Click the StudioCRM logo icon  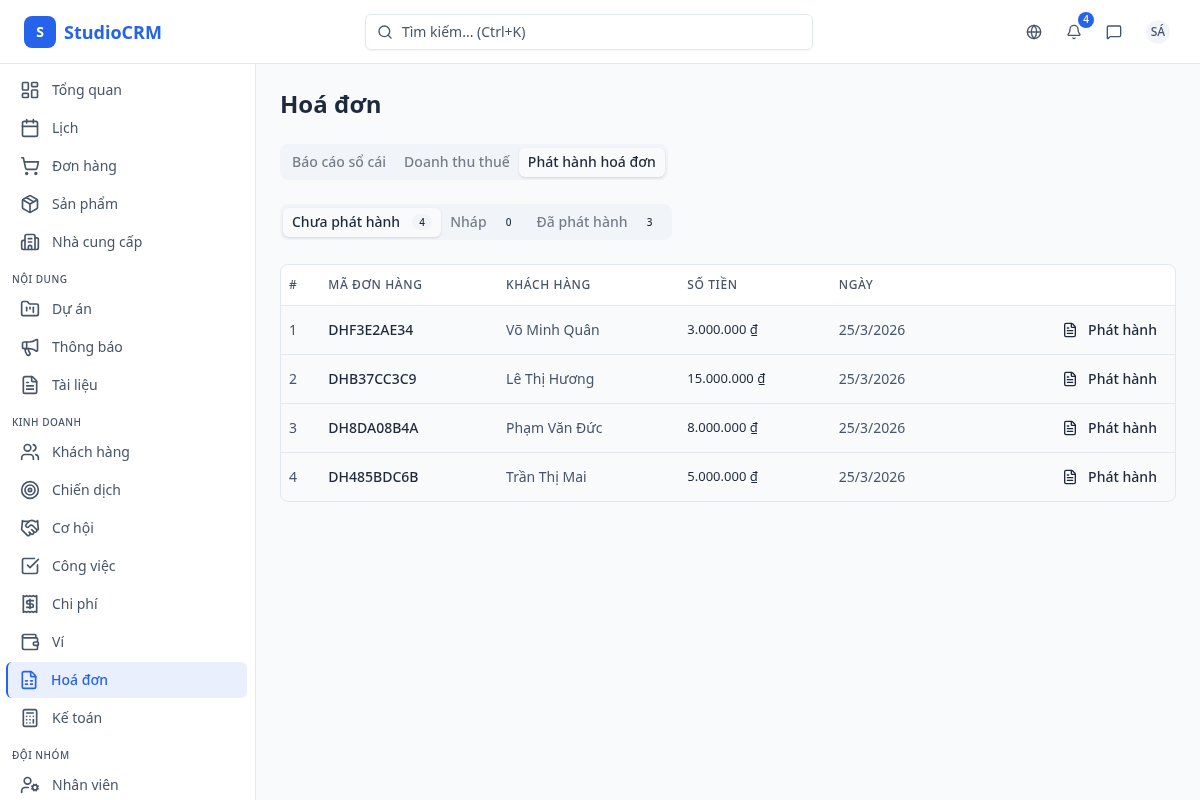coord(40,32)
